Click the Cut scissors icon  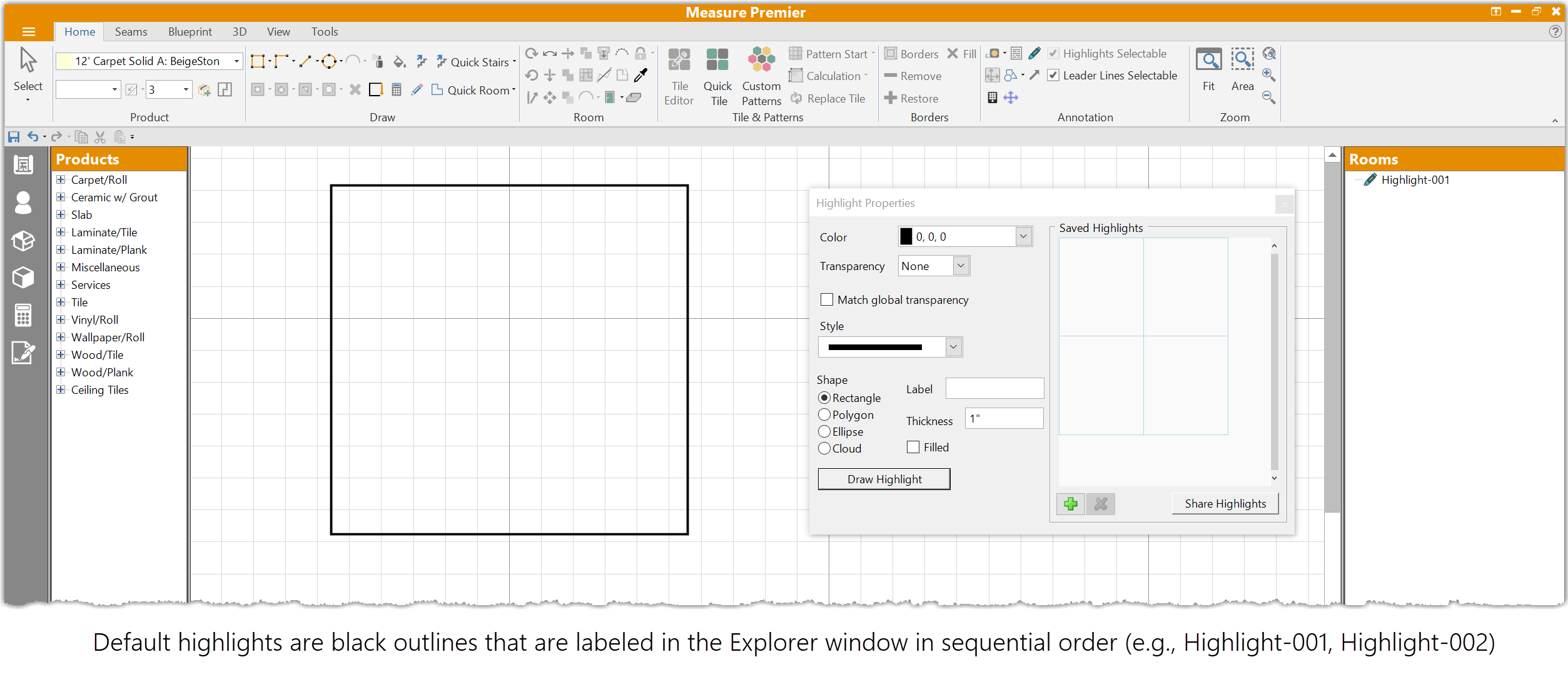(x=100, y=137)
